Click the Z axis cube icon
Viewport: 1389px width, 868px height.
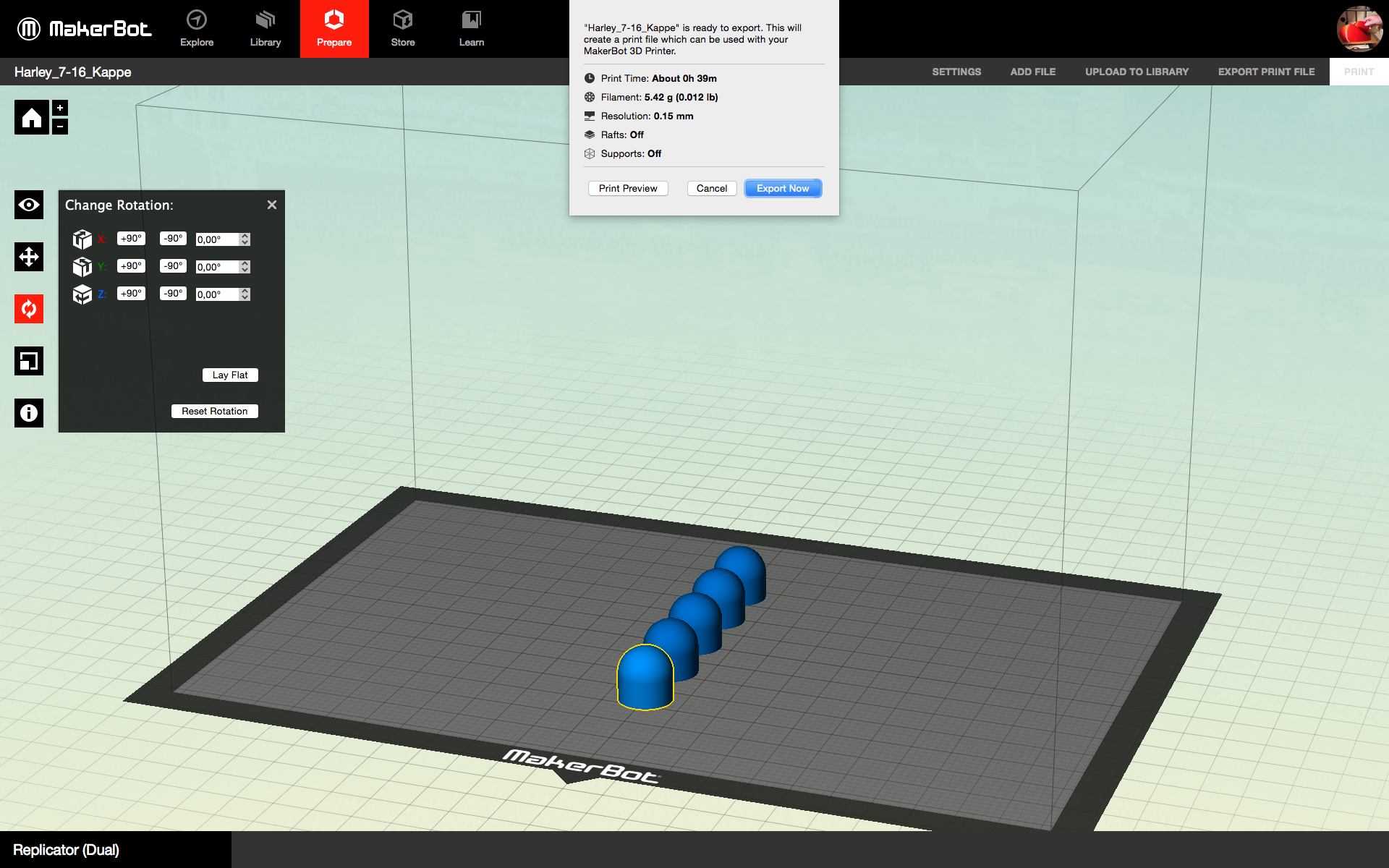pos(82,294)
